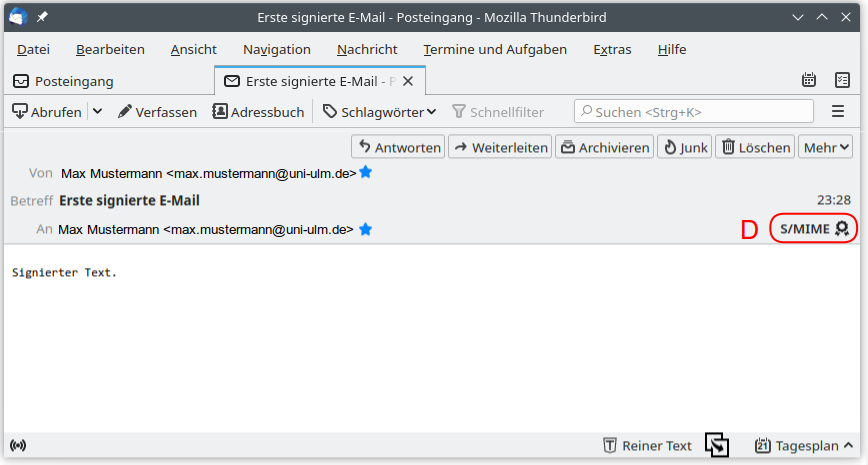Toggle star next to Von sender address
This screenshot has width=868, height=465.
tap(365, 173)
